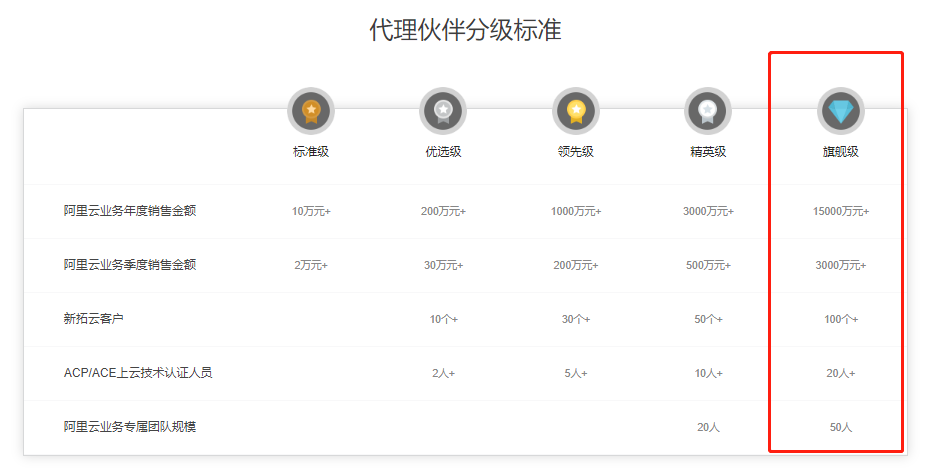Click the 2人+ certified staff cell

443,373
